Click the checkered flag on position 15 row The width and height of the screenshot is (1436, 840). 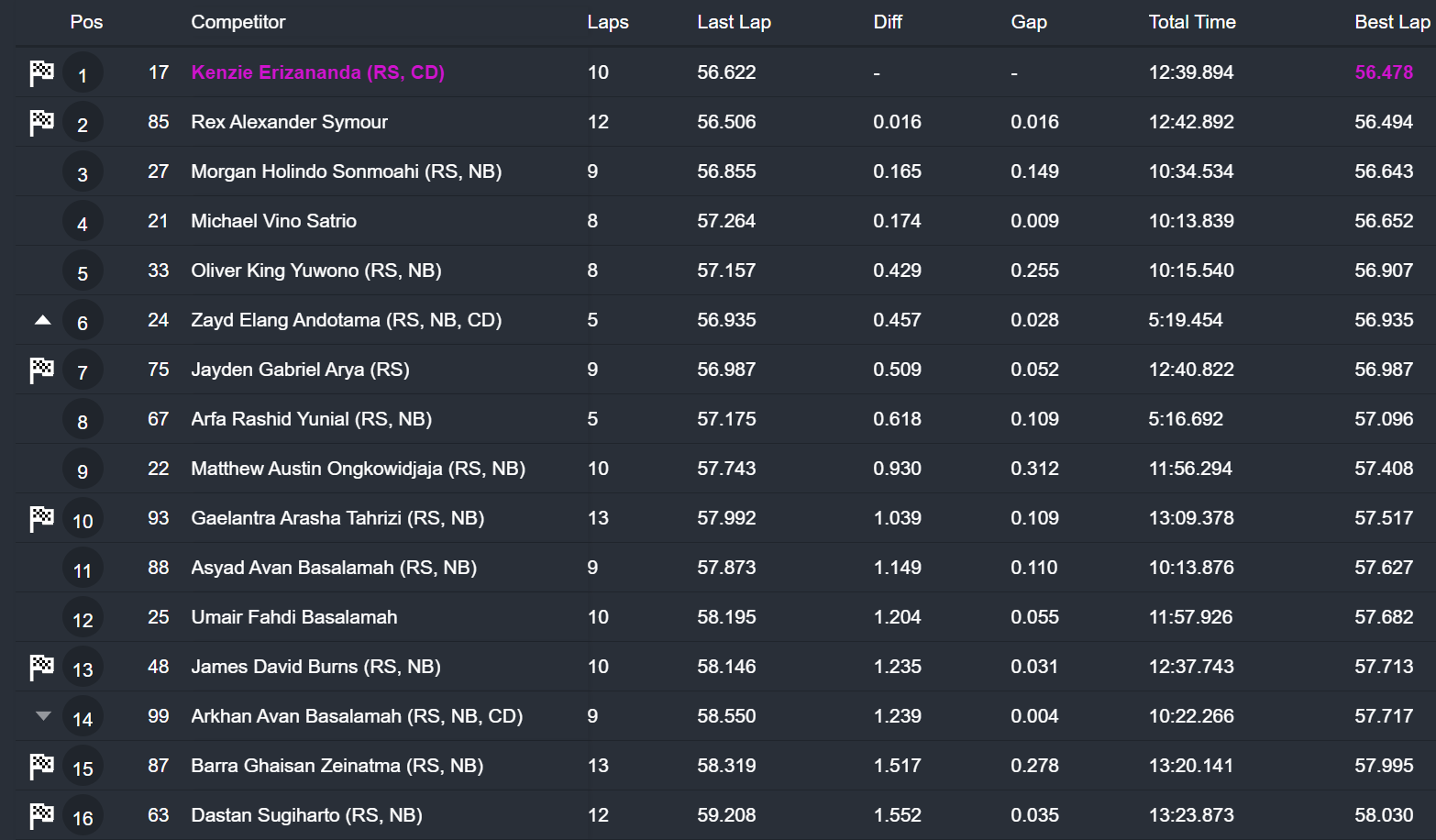pyautogui.click(x=41, y=766)
